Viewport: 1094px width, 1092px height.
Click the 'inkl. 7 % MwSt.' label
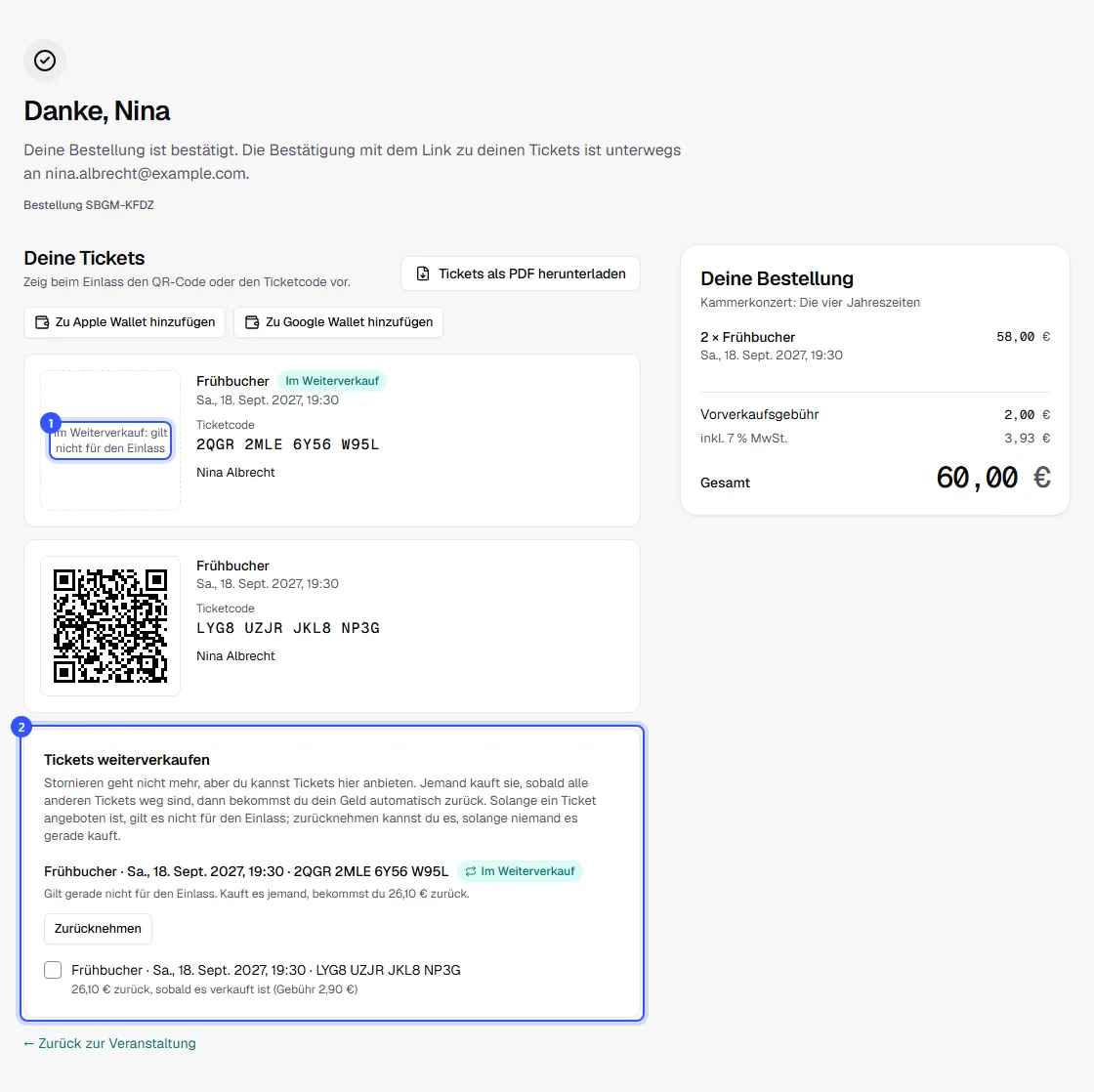[743, 439]
